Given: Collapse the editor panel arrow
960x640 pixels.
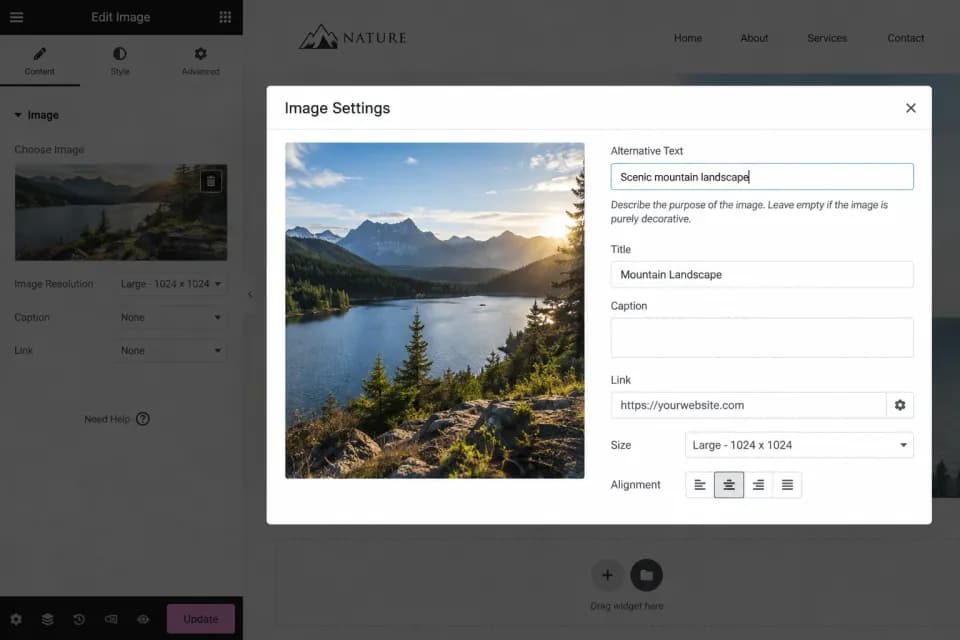Looking at the screenshot, I should pos(250,295).
